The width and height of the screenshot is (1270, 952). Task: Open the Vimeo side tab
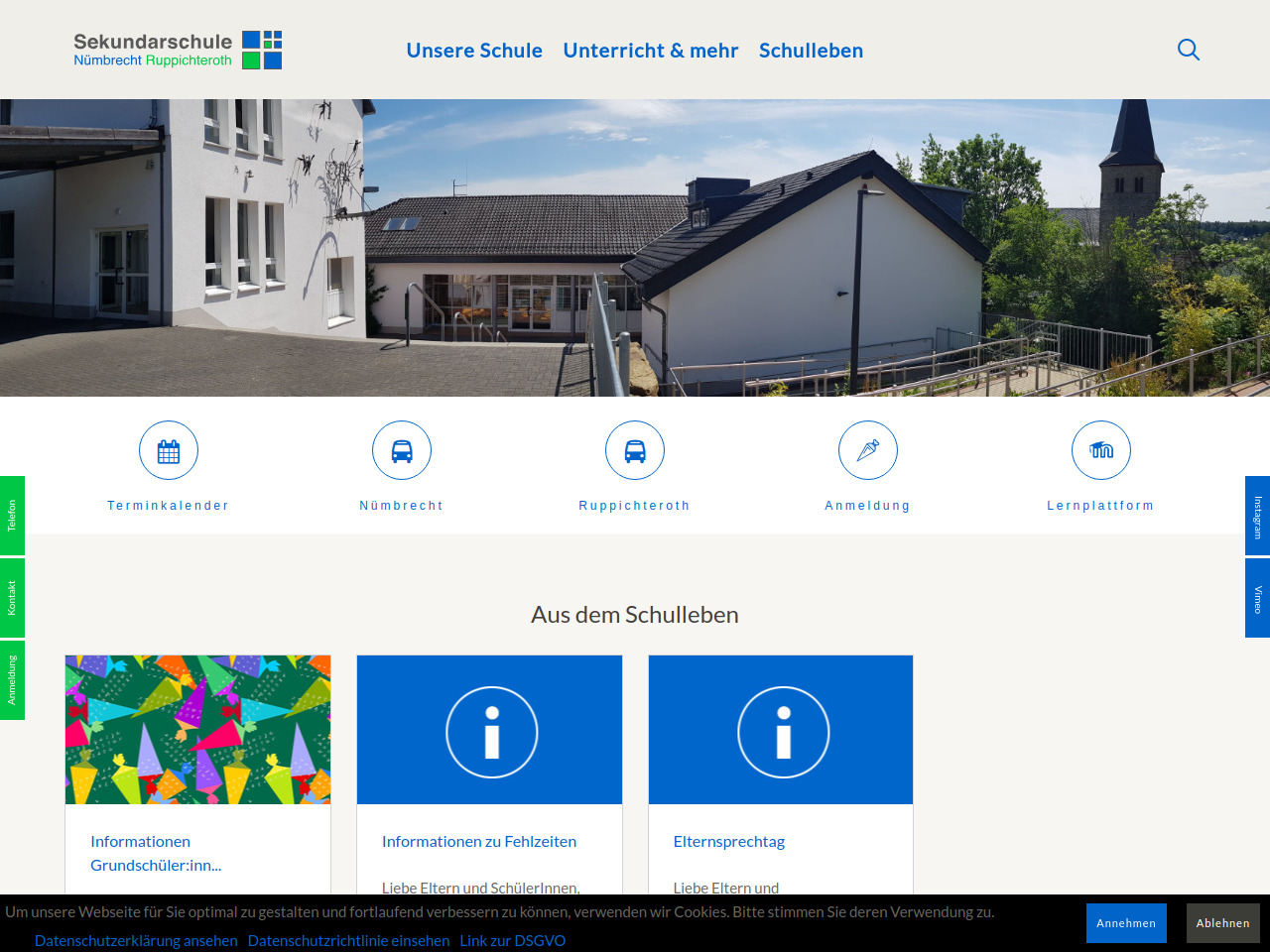tap(1257, 598)
